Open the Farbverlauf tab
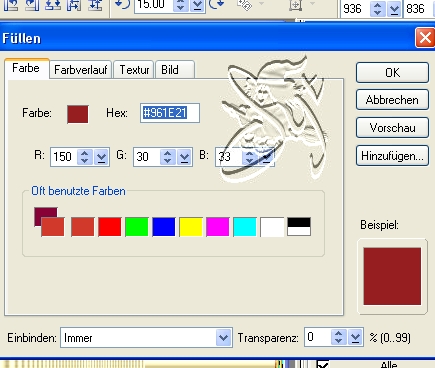This screenshot has height=368, width=435. point(81,70)
